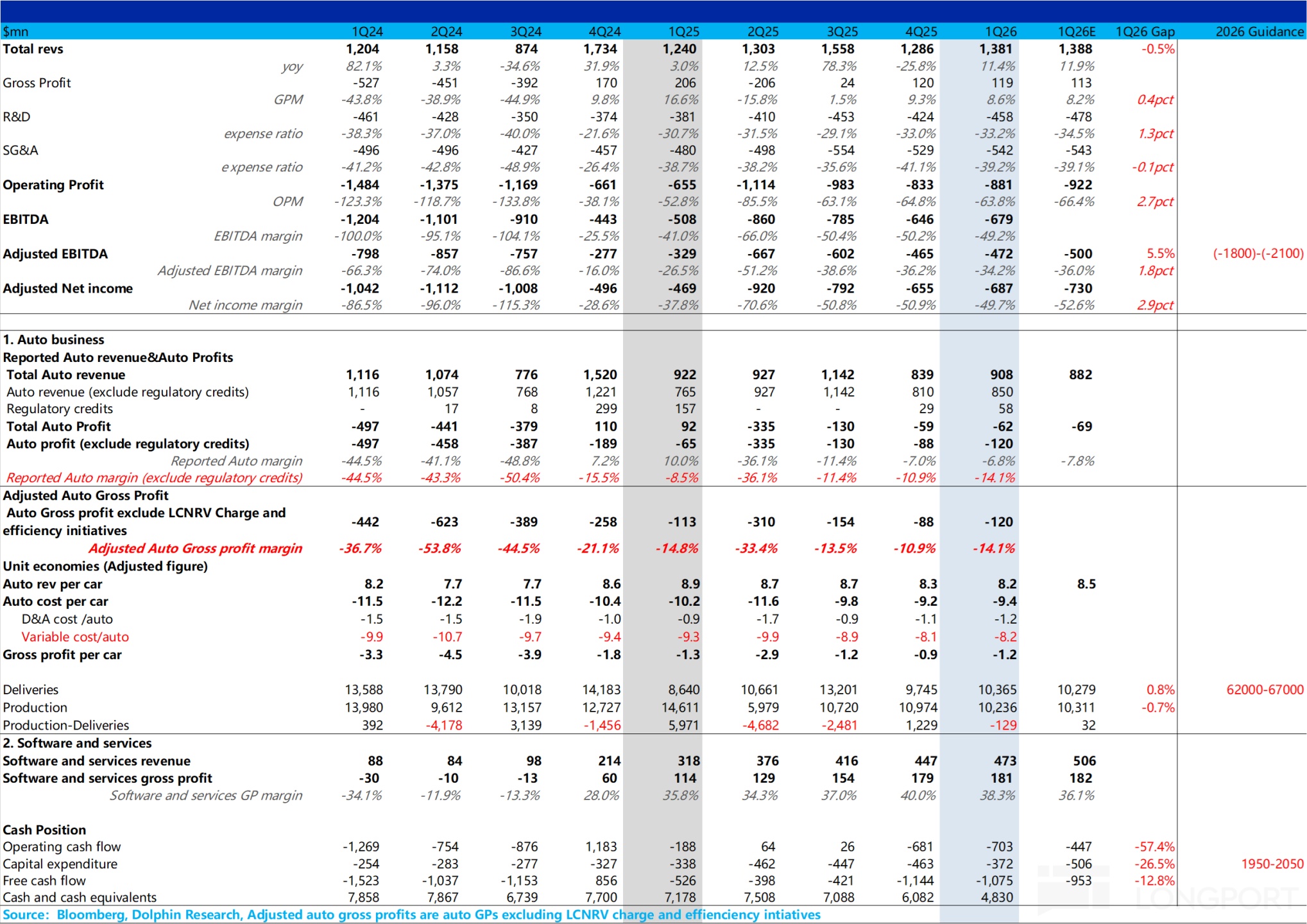Select the 1Q26E column header
Screen dimensions: 1307x924
(1077, 31)
